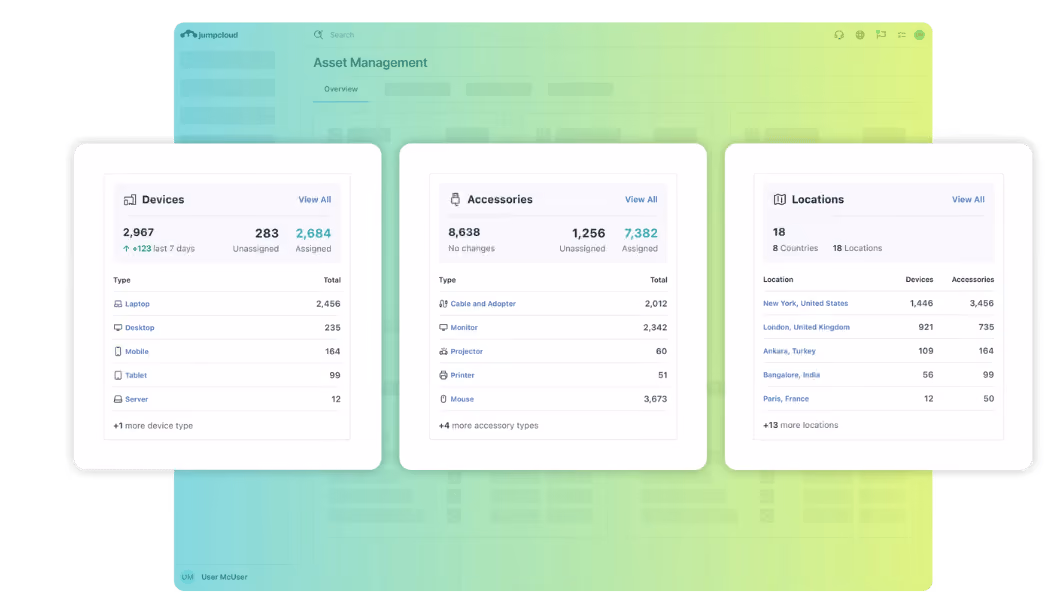Open the green UM avatar top right

coord(919,35)
